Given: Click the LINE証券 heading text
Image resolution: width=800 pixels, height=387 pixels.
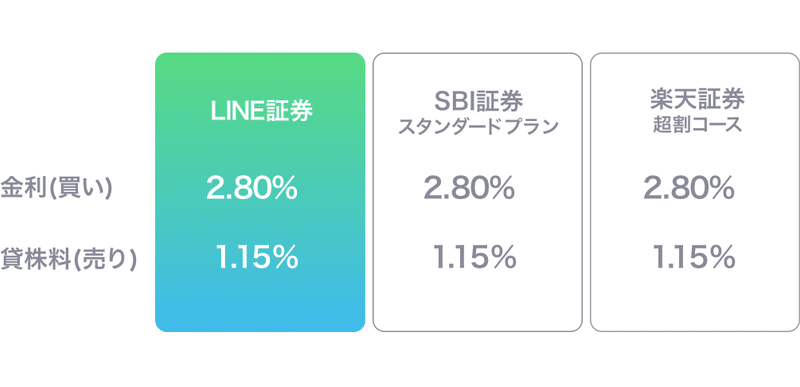Looking at the screenshot, I should point(262,113).
